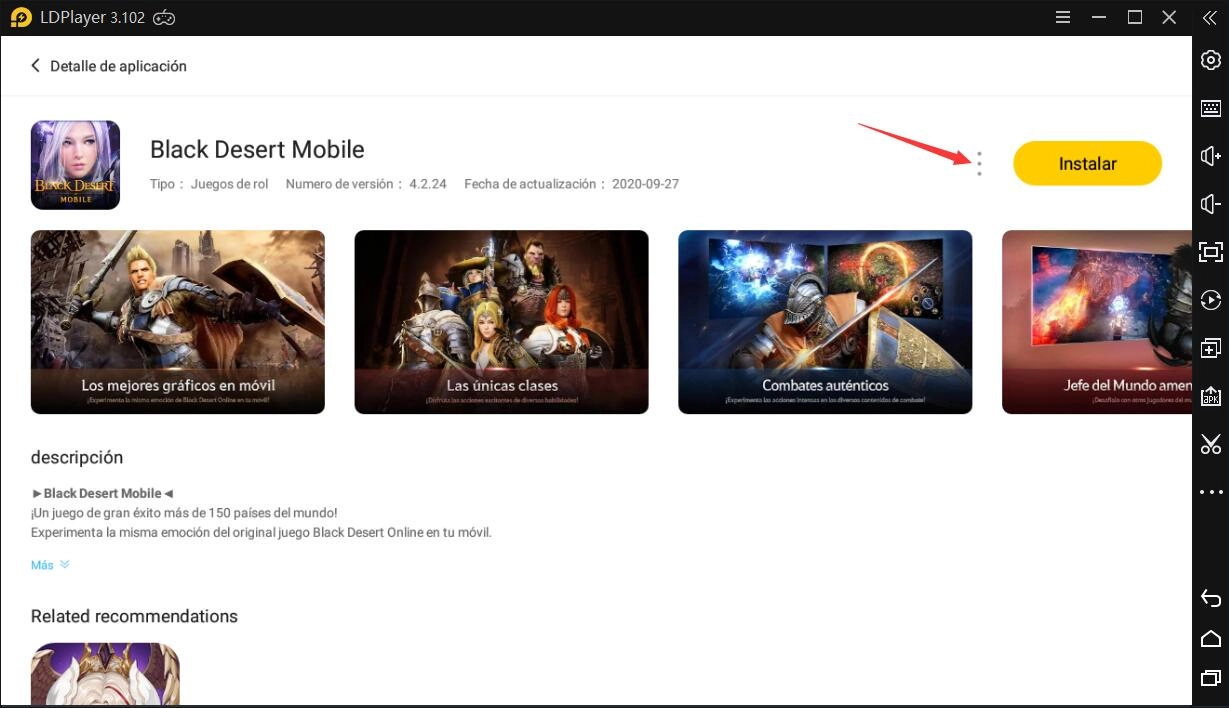Increase volume with the speaker-plus icon
The image size is (1229, 708).
coord(1210,156)
